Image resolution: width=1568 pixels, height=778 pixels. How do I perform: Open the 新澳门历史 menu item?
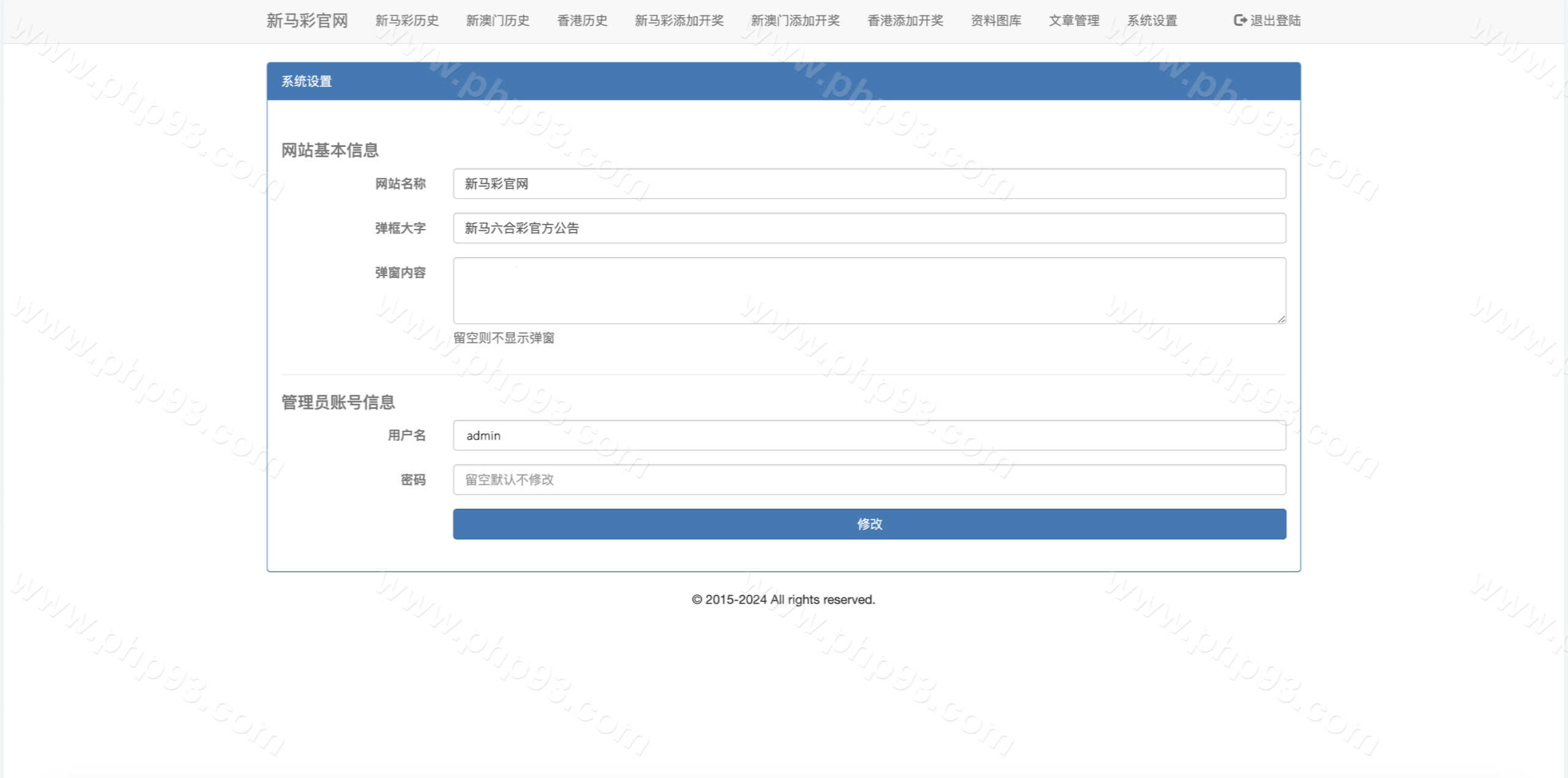(497, 20)
